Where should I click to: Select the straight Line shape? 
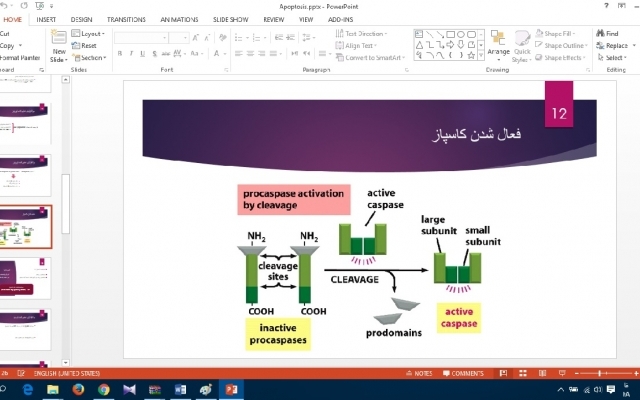[429, 34]
